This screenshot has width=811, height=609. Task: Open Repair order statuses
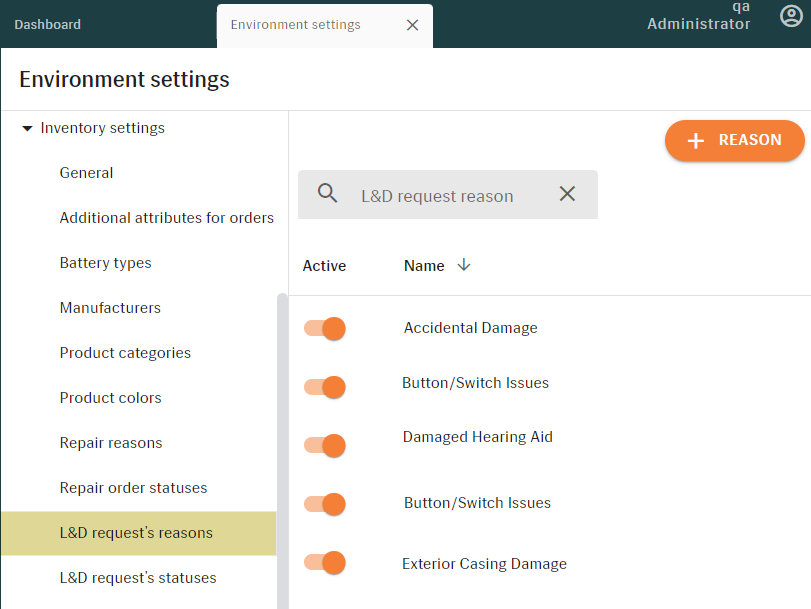133,488
